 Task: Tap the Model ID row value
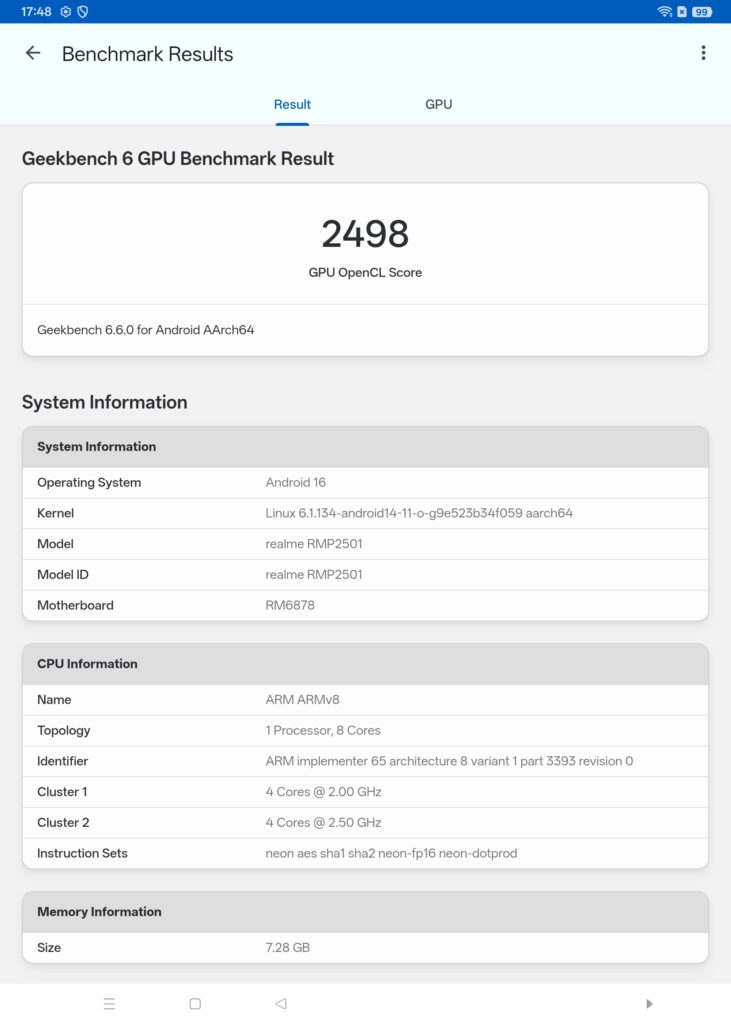(314, 575)
